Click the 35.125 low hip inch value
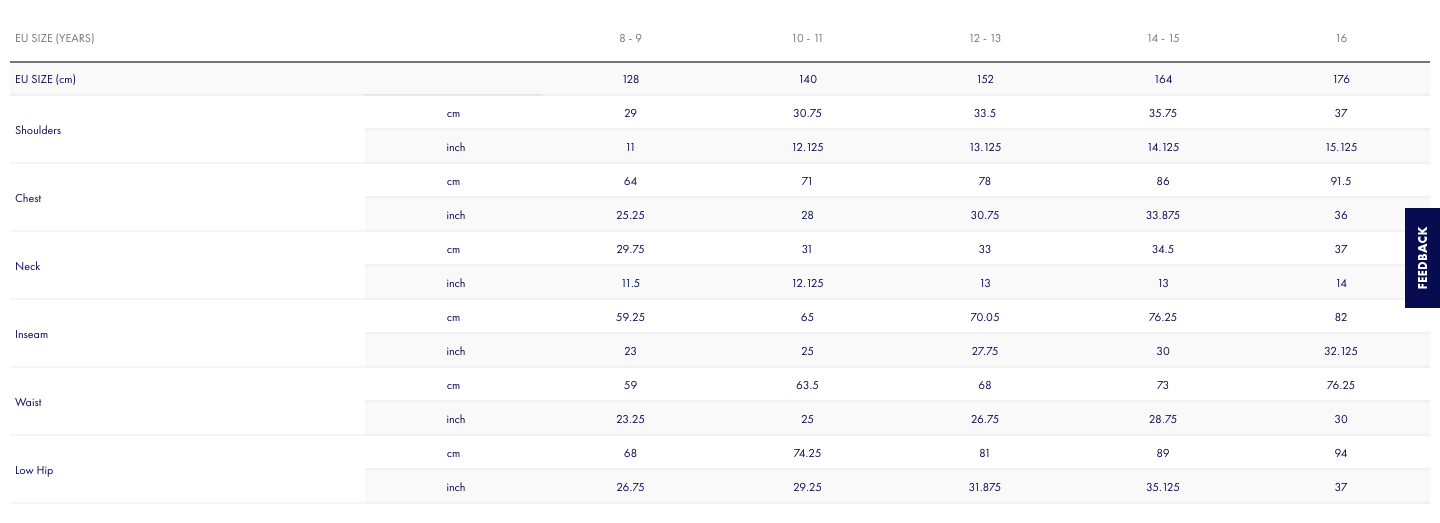 (x=1163, y=487)
